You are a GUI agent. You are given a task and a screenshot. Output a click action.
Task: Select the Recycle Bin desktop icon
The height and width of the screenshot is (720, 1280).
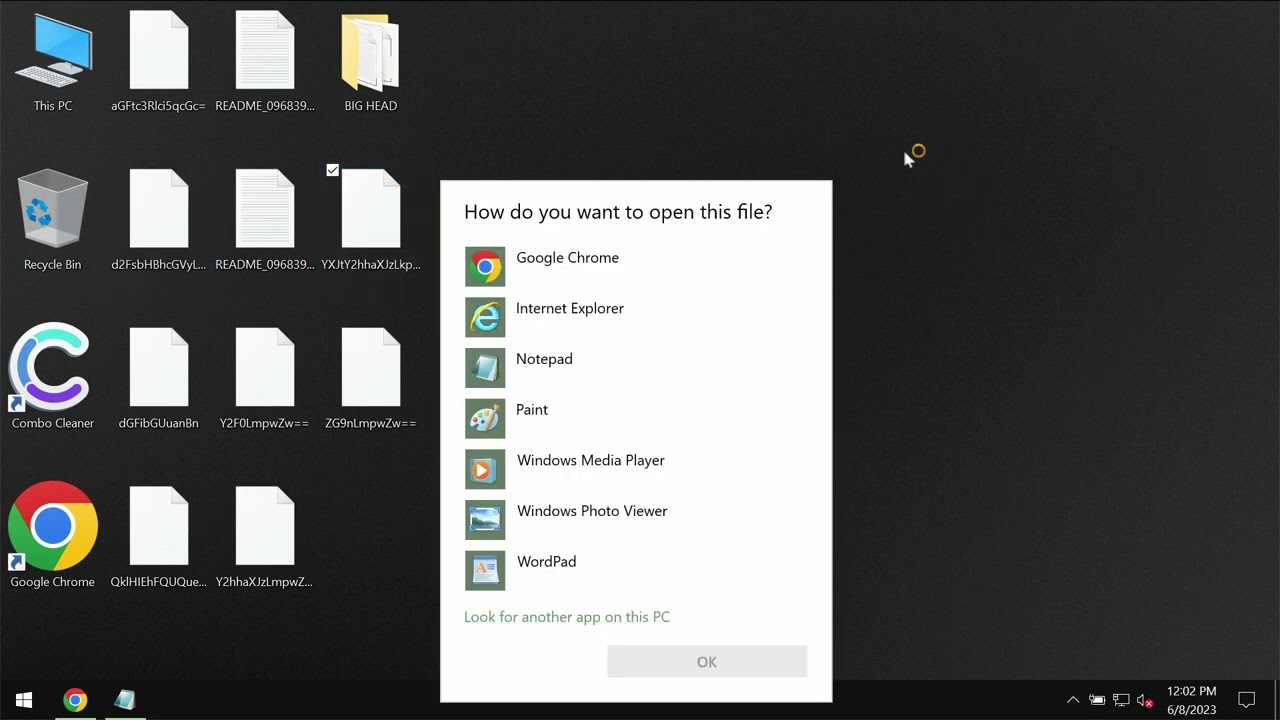53,221
